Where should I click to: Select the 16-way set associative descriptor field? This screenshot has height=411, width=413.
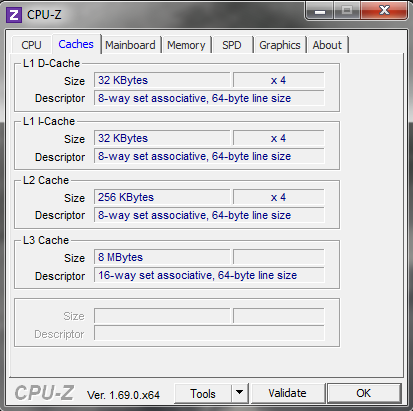coord(209,275)
